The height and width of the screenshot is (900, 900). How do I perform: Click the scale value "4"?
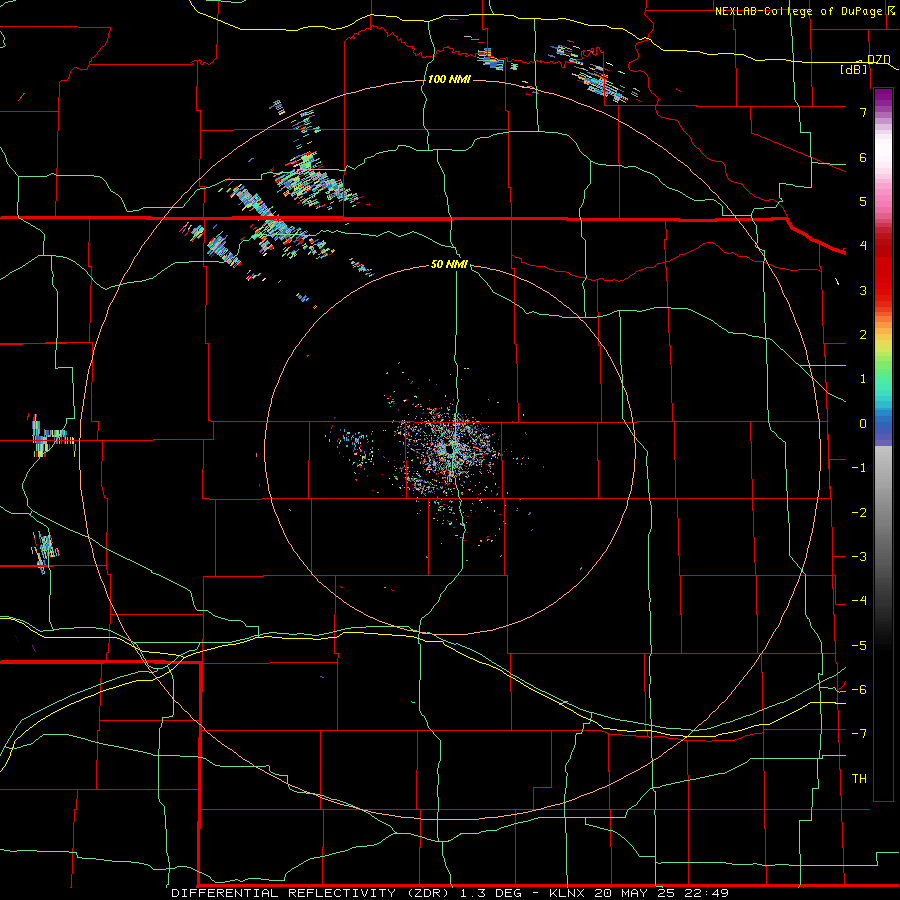pos(863,246)
